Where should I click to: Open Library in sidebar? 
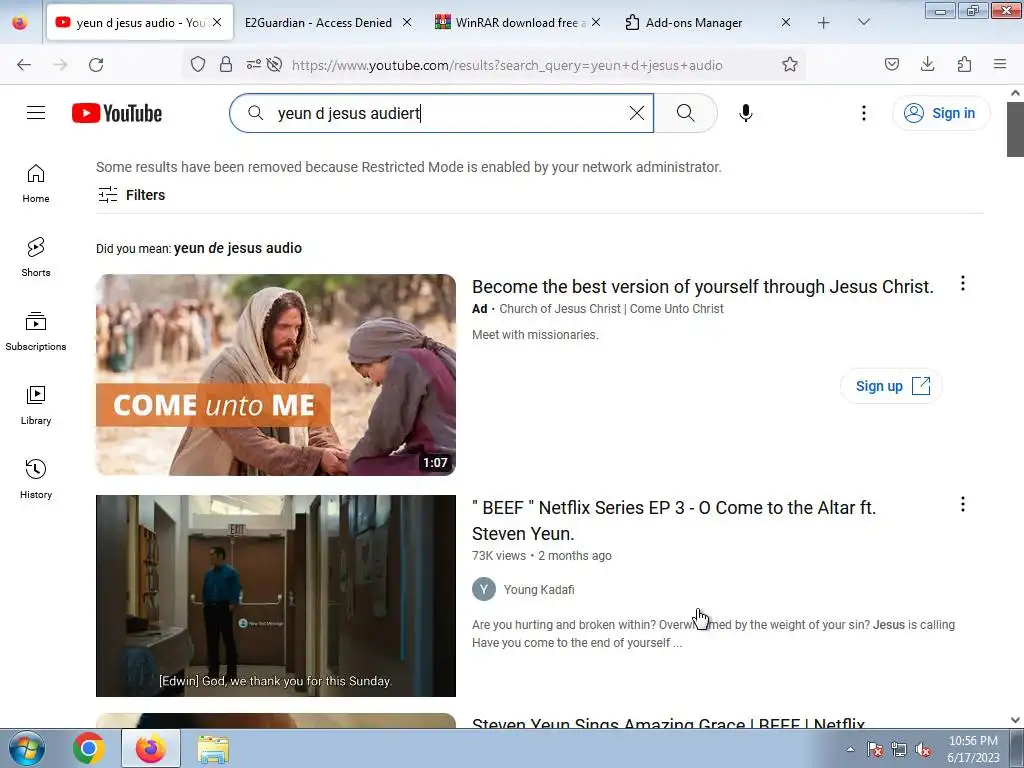click(x=36, y=406)
